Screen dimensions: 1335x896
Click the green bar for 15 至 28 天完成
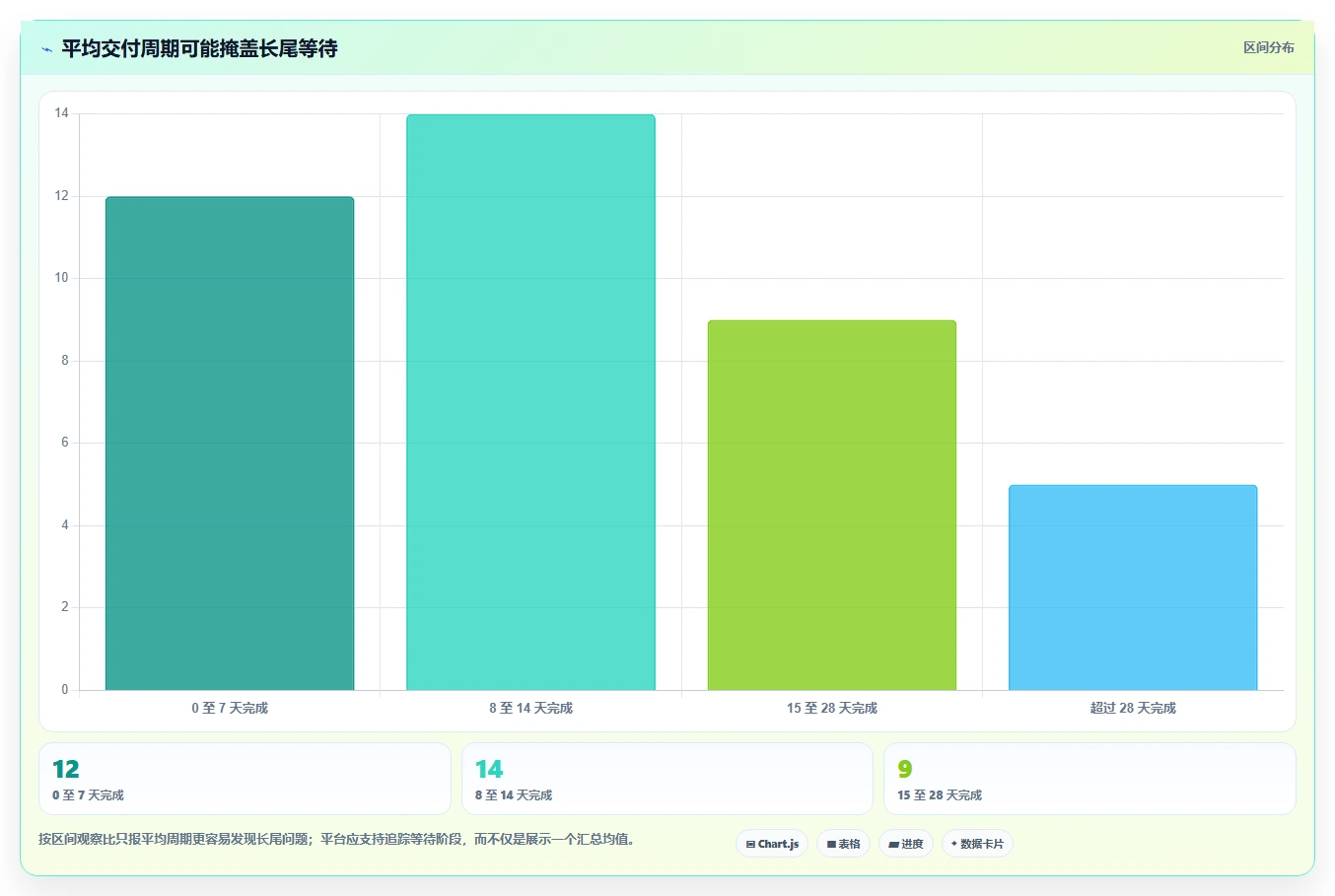tap(832, 505)
